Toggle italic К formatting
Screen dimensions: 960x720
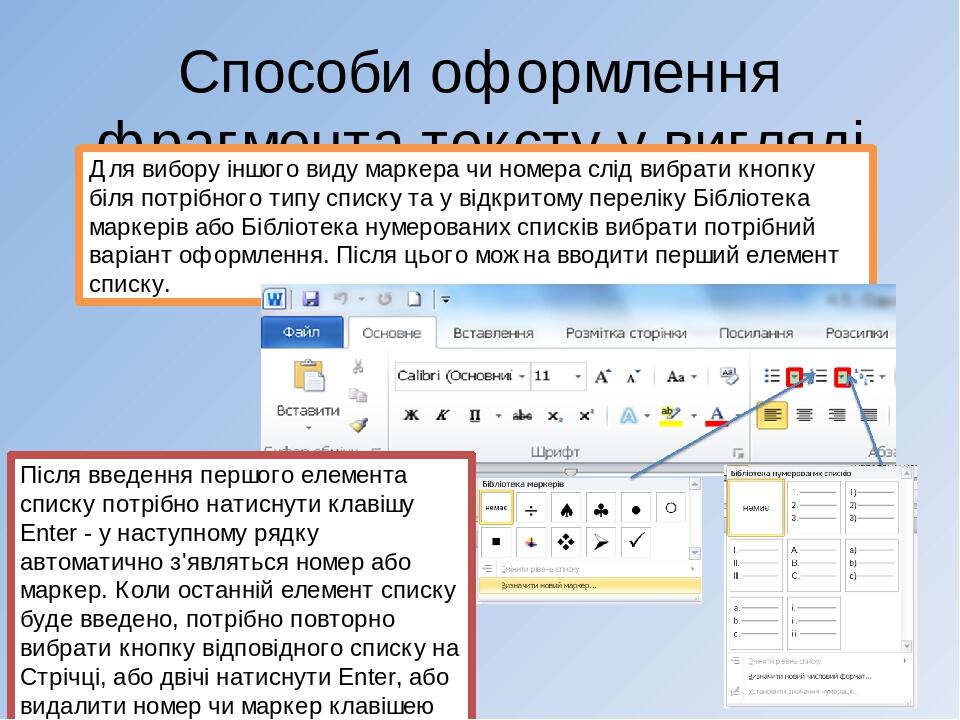pos(442,415)
